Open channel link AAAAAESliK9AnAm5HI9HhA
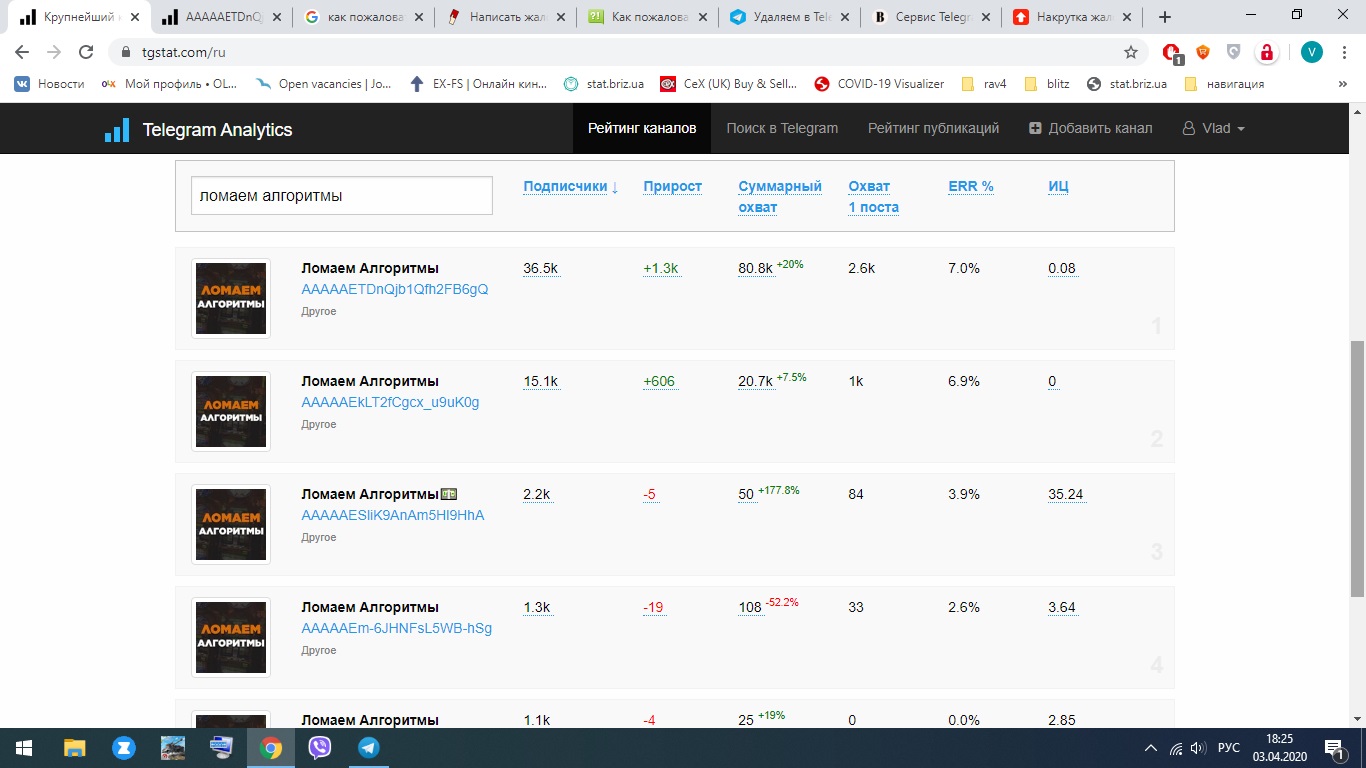Viewport: 1366px width, 768px height. pyautogui.click(x=392, y=515)
